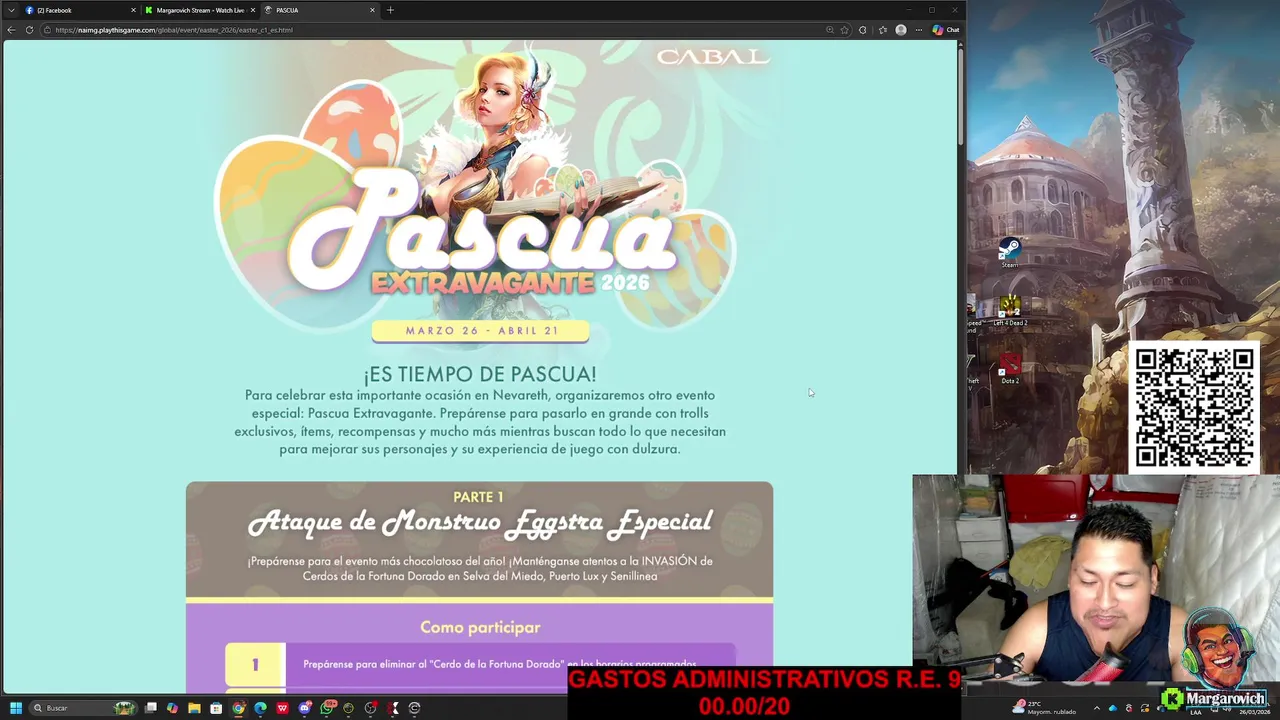Open Google Chrome from the taskbar
Image resolution: width=1280 pixels, height=720 pixels.
pos(238,708)
